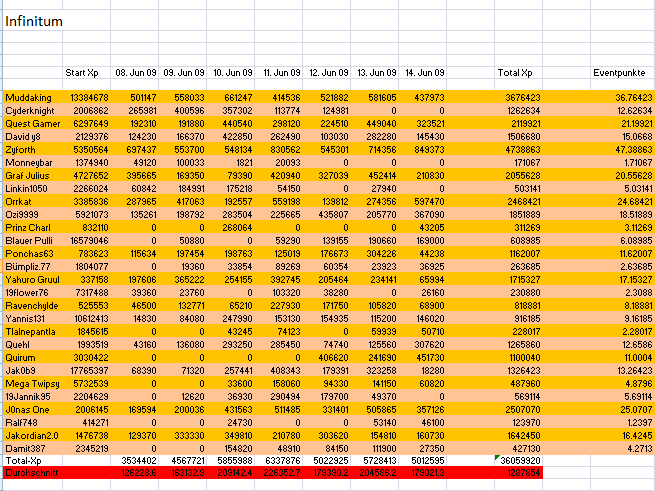Select the 11. Jun 09 header cell
The image size is (655, 491).
click(279, 73)
